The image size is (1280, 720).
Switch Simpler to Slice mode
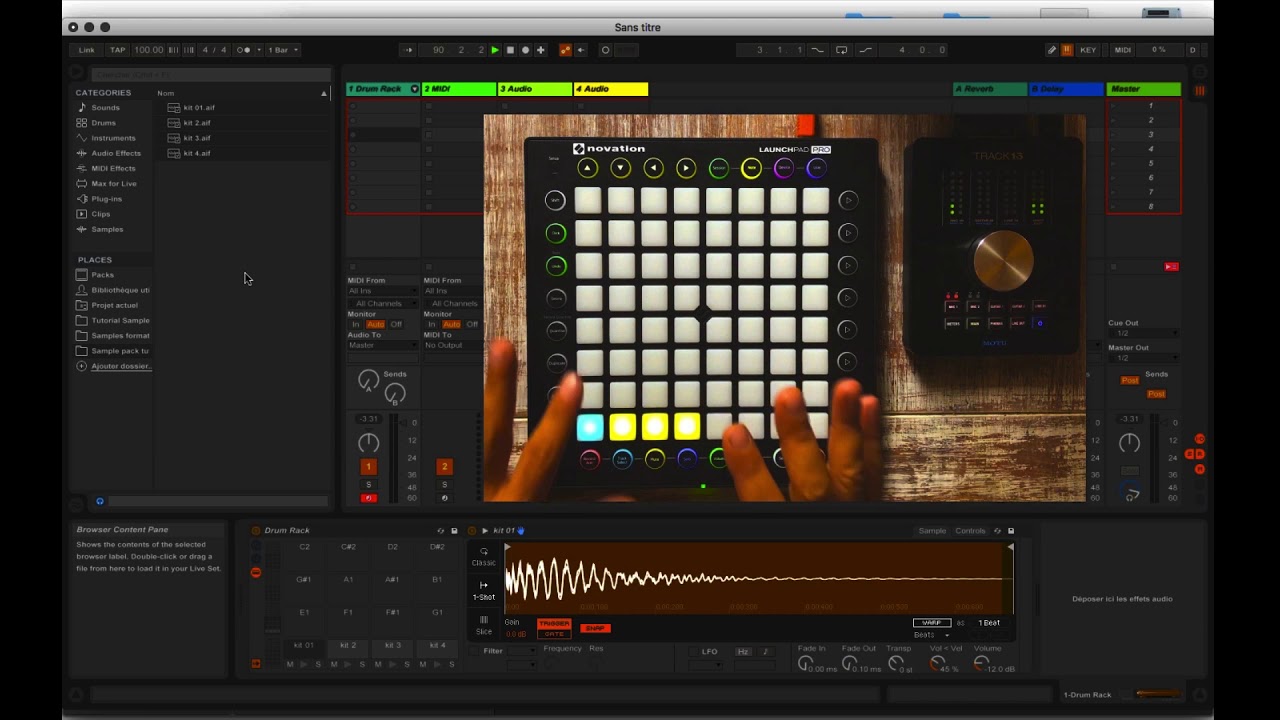tap(484, 626)
